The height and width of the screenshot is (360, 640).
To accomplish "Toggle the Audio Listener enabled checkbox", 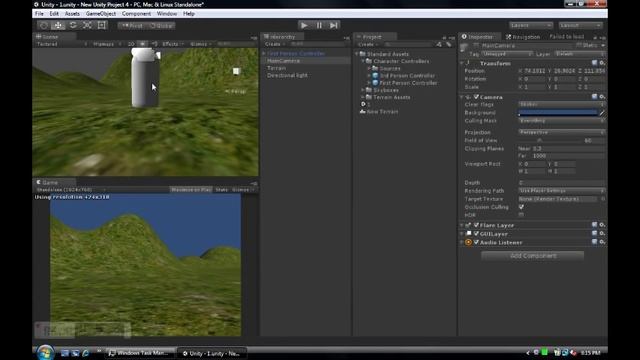I will click(x=476, y=242).
